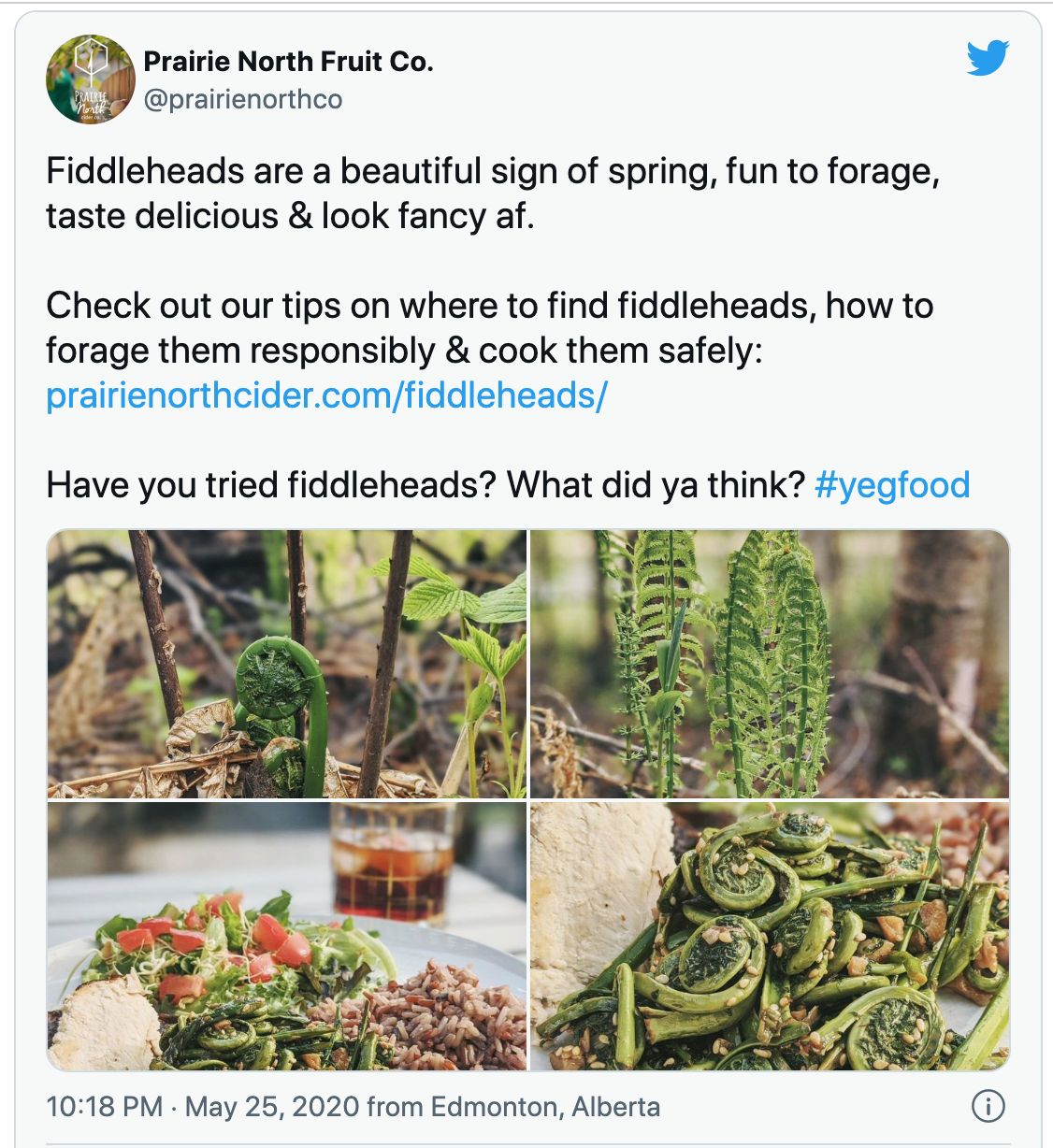Open the tweet info icon
Screen dimensions: 1053x1148
pyautogui.click(x=988, y=1107)
